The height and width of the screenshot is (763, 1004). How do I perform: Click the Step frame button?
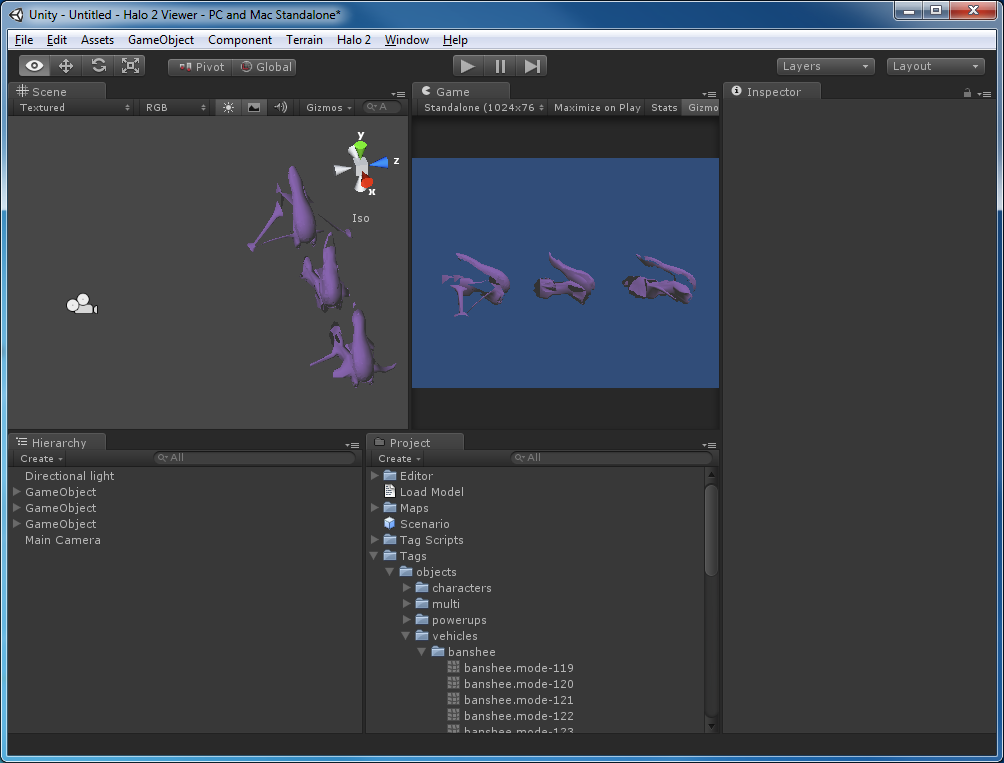tap(532, 66)
